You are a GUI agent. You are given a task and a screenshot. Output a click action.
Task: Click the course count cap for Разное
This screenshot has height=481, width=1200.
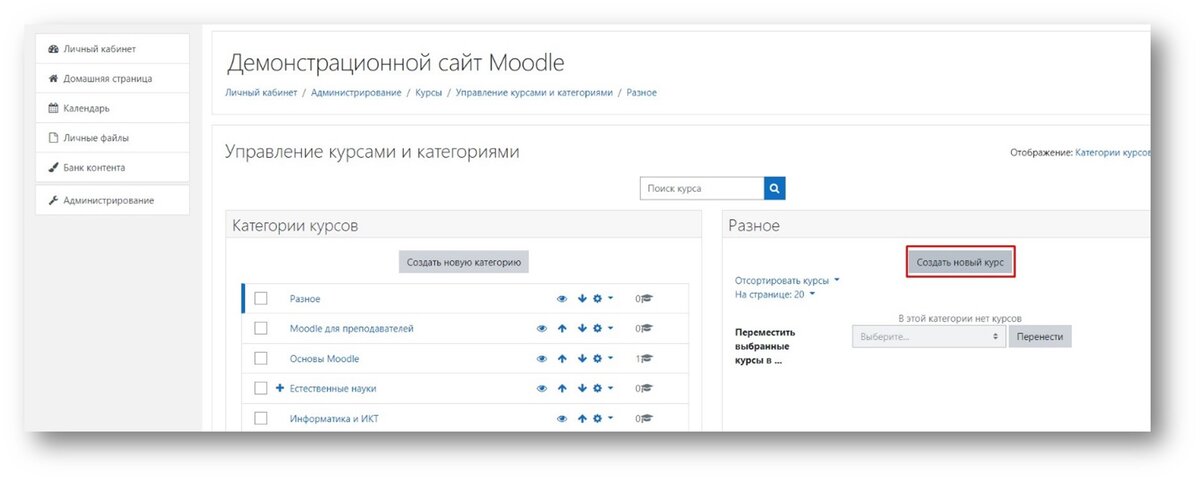[x=646, y=298]
